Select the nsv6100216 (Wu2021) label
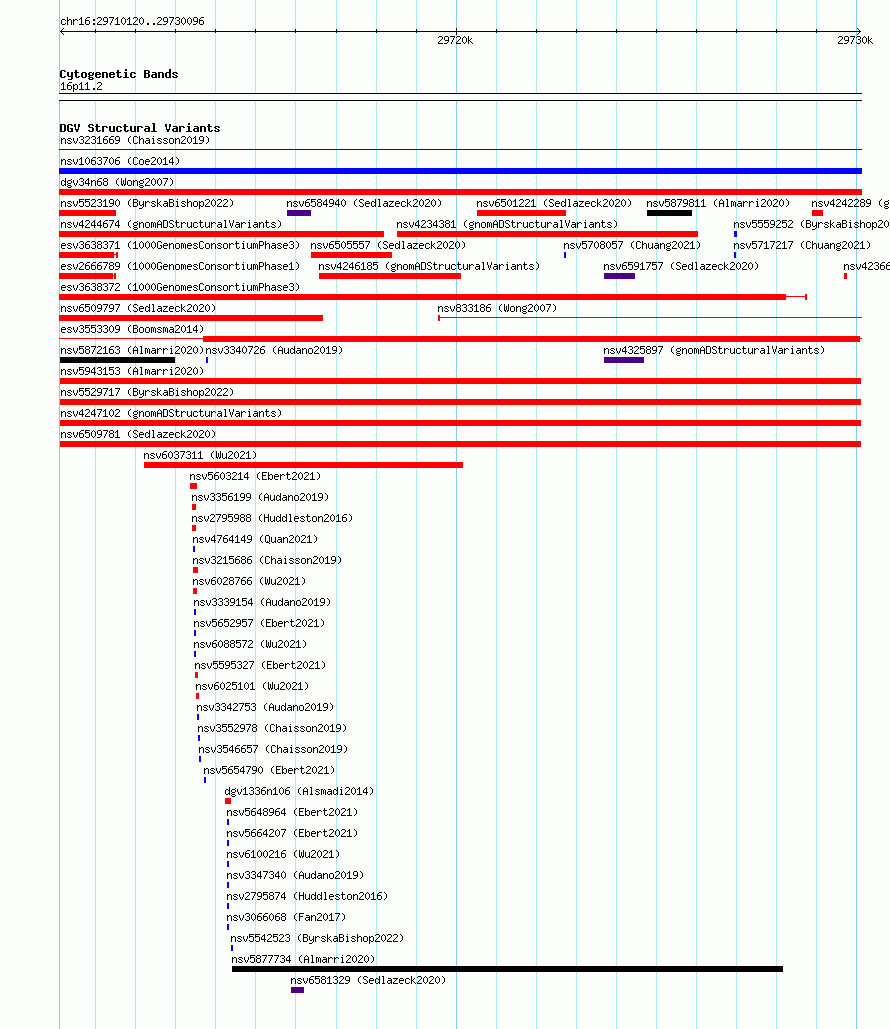Image resolution: width=890 pixels, height=1029 pixels. pos(284,854)
